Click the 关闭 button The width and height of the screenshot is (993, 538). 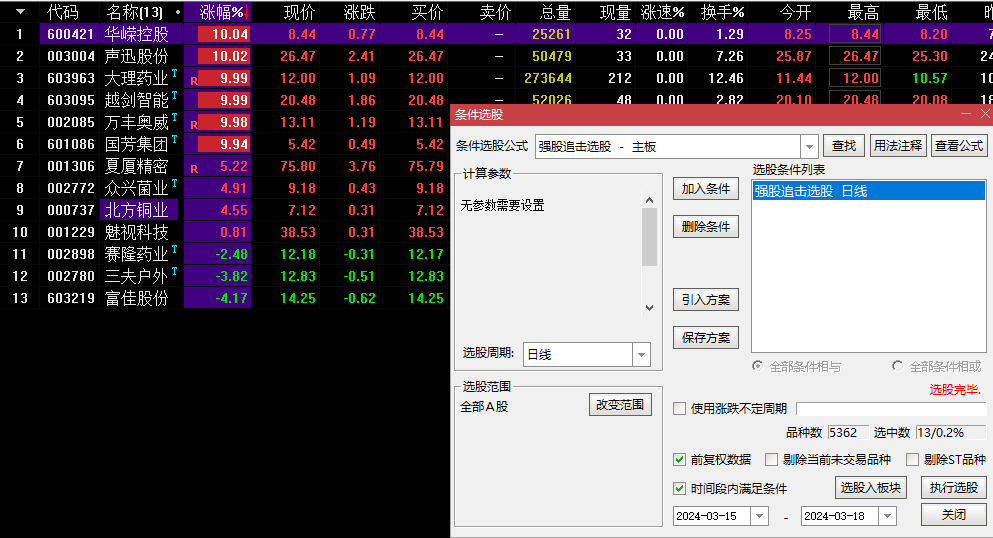954,515
